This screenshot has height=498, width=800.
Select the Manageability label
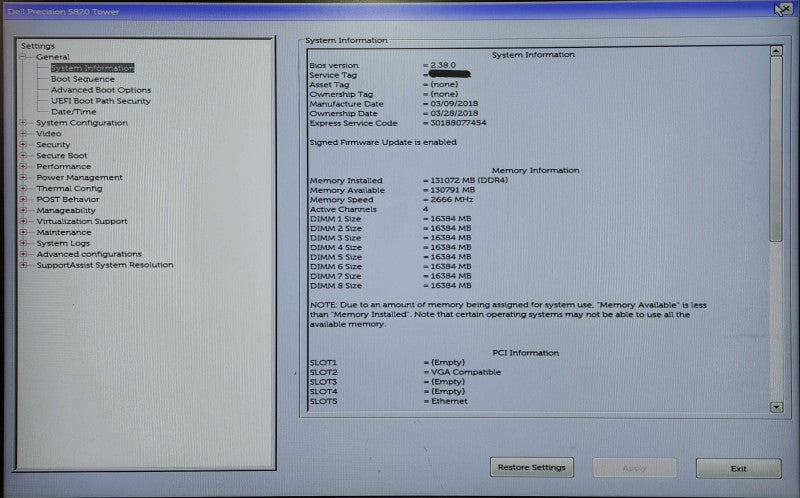click(x=66, y=211)
